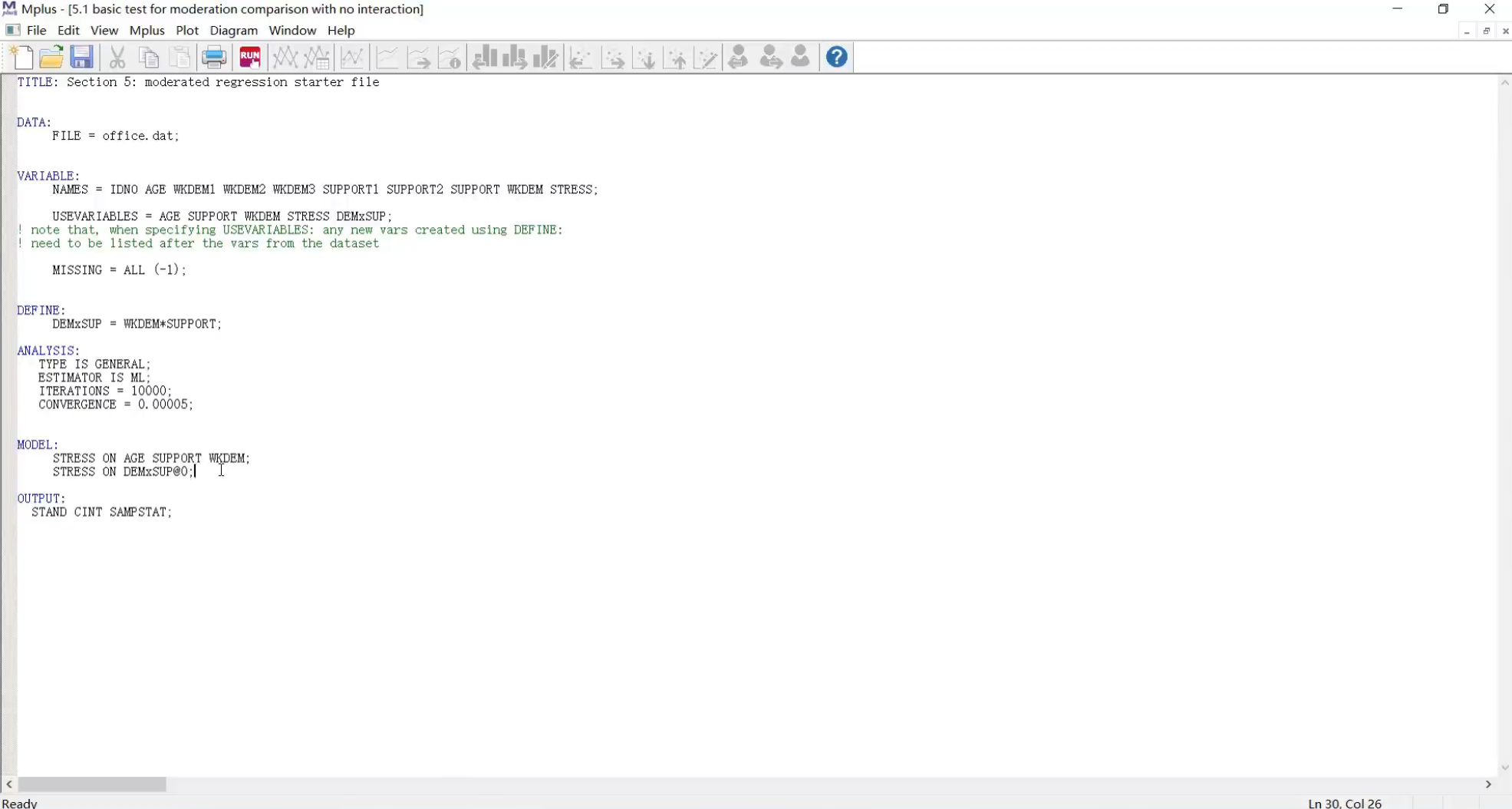Image resolution: width=1512 pixels, height=809 pixels.
Task: Click the horizontal scrollbar right arrow
Action: click(1488, 784)
